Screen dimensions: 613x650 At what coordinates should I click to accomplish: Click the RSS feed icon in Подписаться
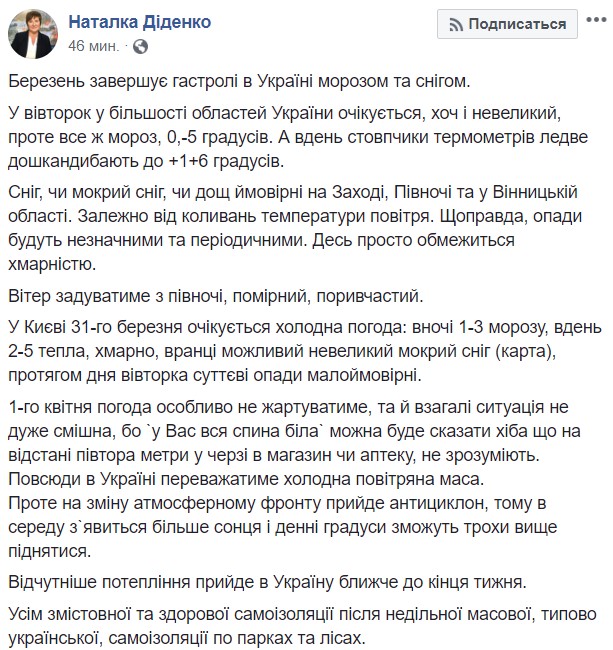456,25
